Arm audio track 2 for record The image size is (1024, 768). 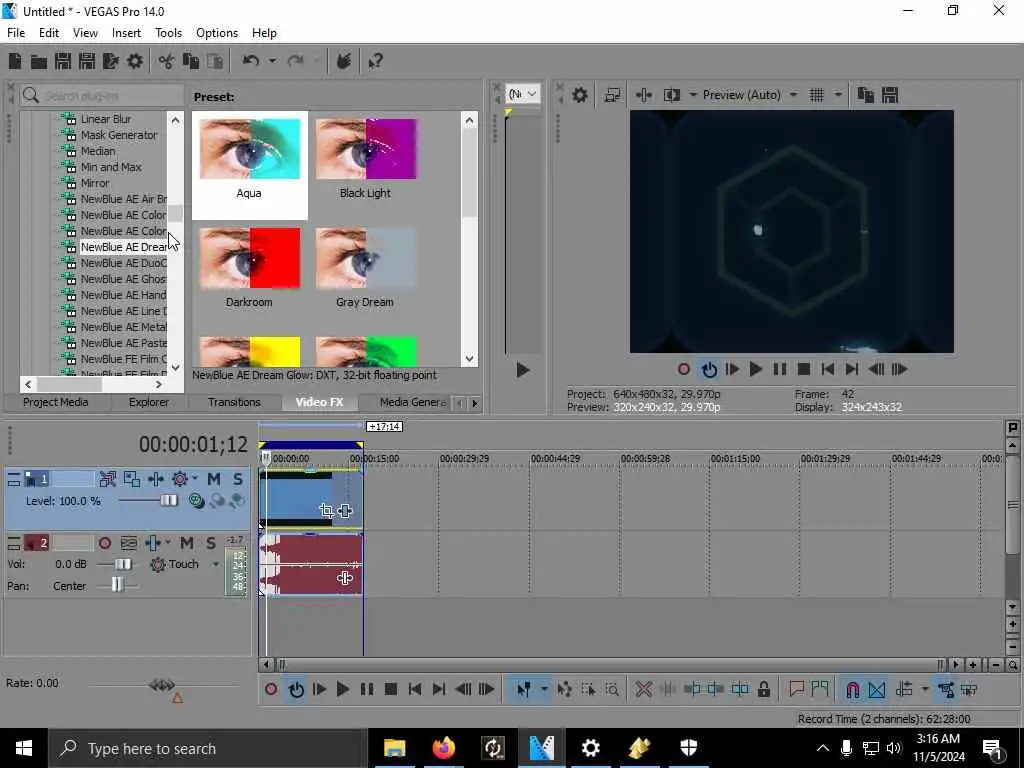coord(104,543)
